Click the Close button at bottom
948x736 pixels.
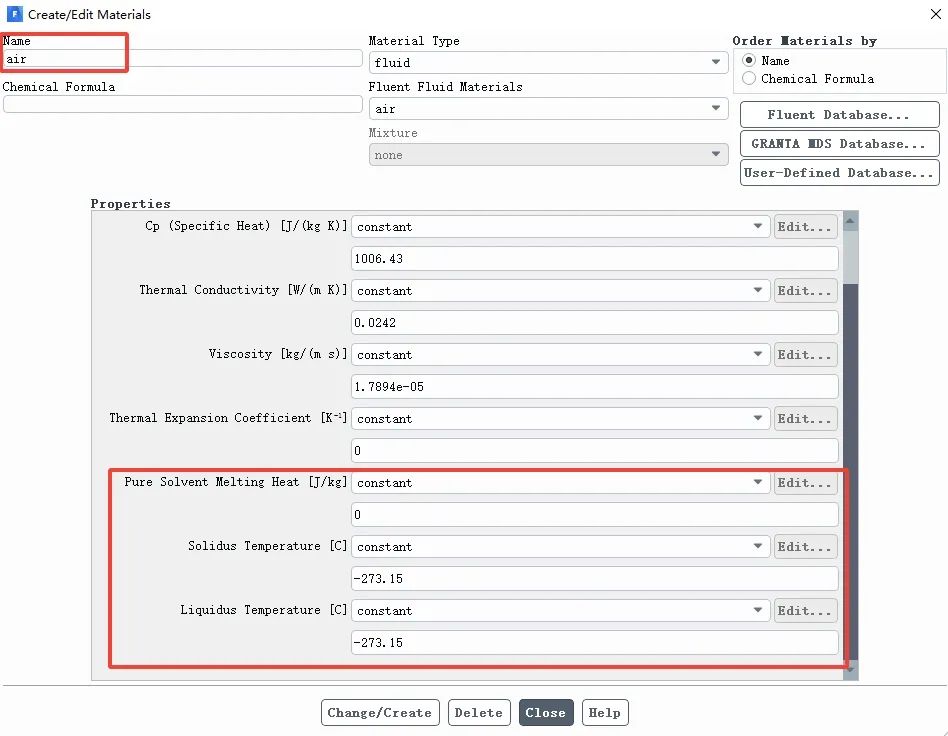click(x=545, y=712)
